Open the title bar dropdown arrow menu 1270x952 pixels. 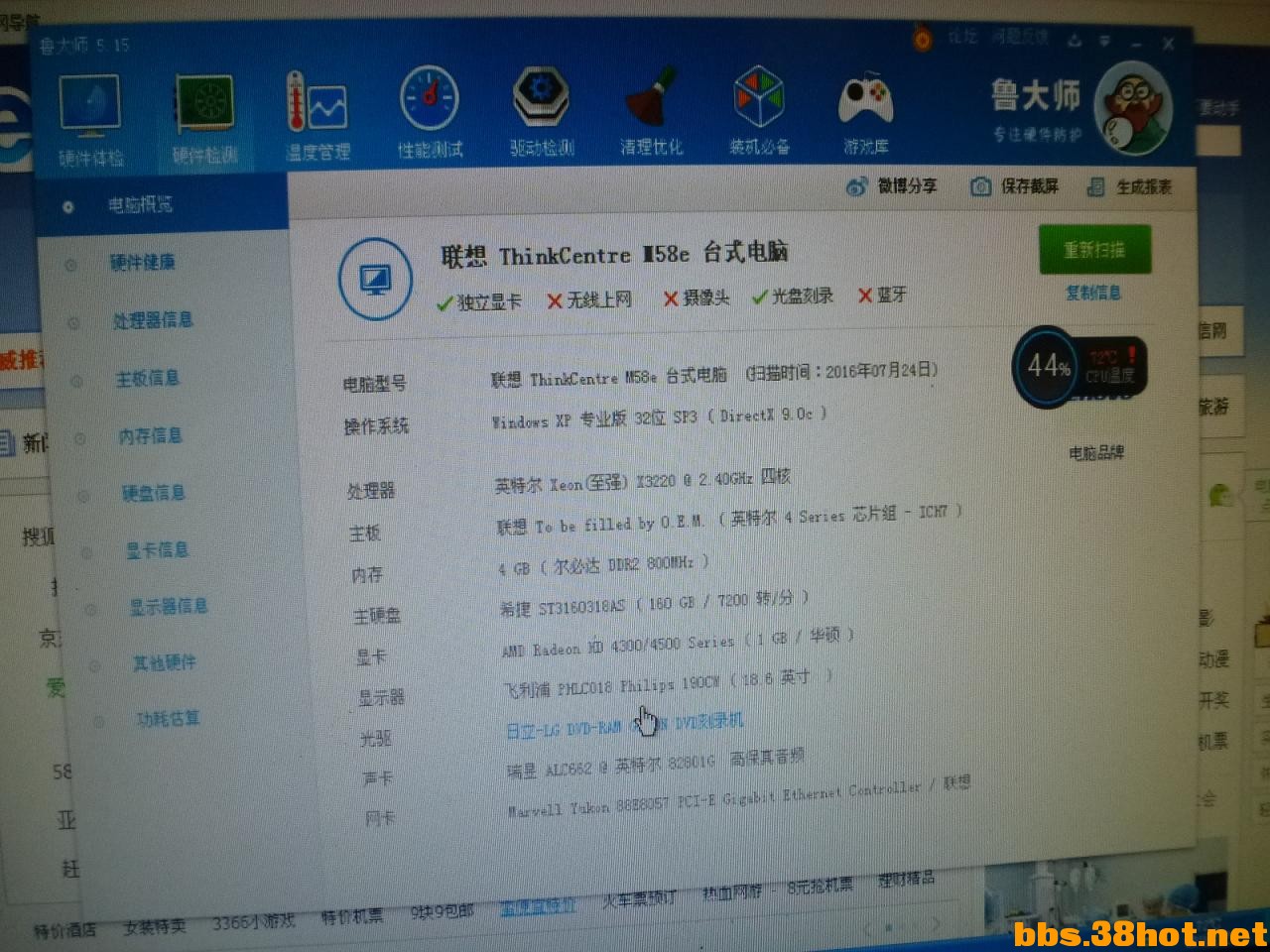1104,42
